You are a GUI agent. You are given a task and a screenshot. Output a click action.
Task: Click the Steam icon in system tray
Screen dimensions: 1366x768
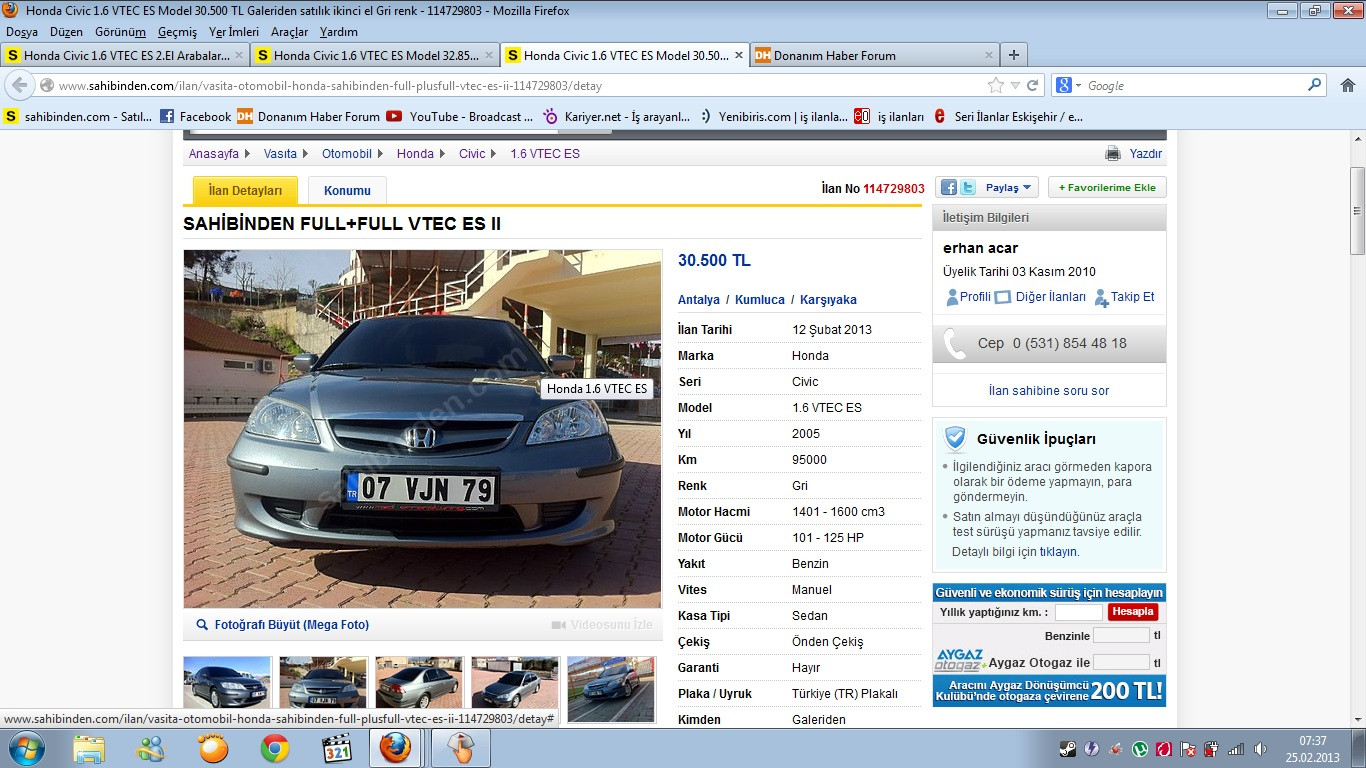[1068, 749]
